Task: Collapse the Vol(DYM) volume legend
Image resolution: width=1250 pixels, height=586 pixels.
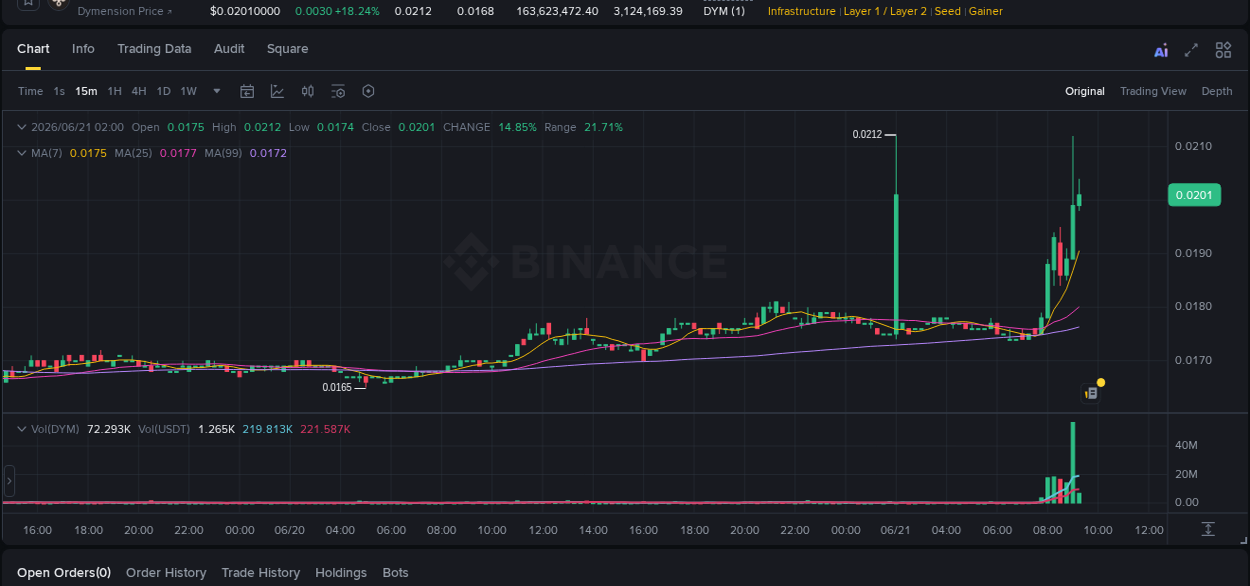Action: point(22,429)
